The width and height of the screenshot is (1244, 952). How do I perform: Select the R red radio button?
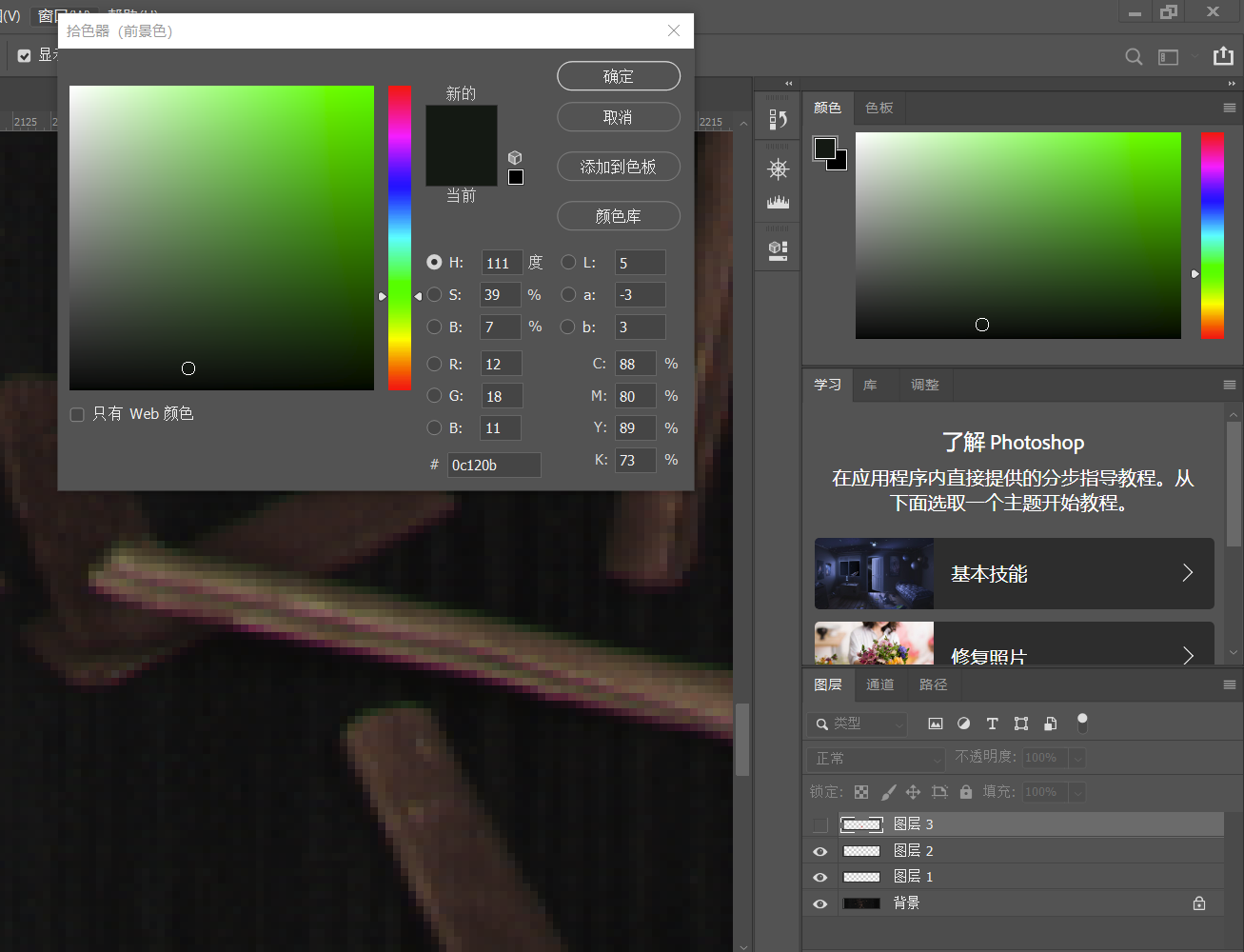[434, 364]
